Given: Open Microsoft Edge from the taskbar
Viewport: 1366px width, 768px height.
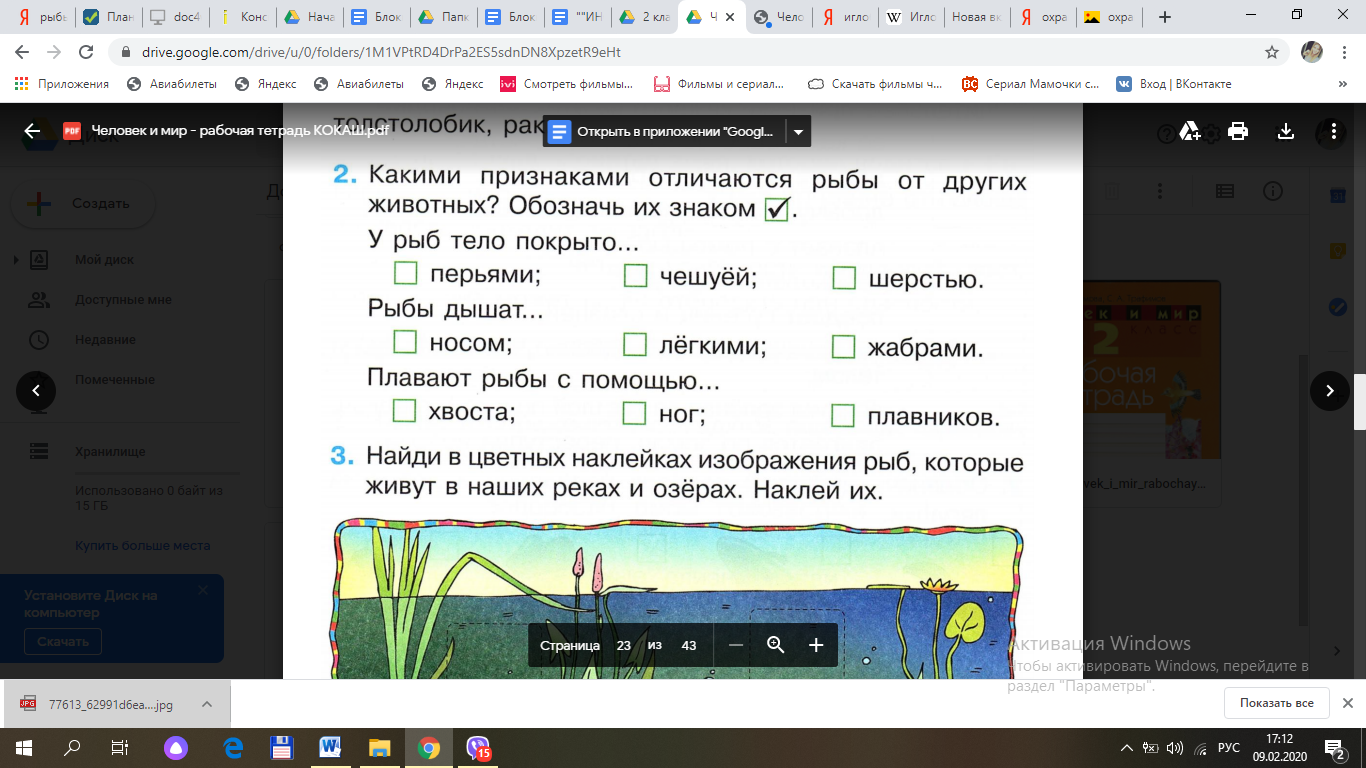Looking at the screenshot, I should click(x=233, y=747).
